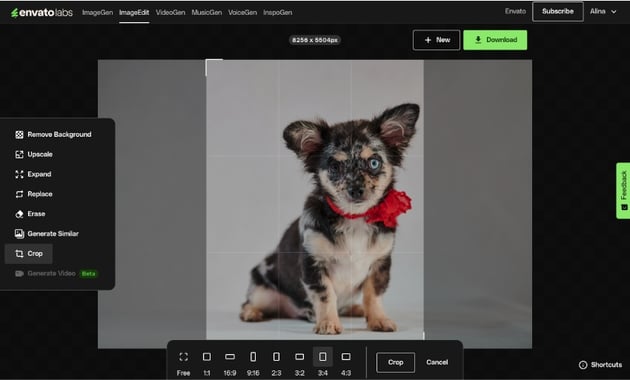Open the MusicGen tab
Screen dimensions: 630x380
coord(207,12)
